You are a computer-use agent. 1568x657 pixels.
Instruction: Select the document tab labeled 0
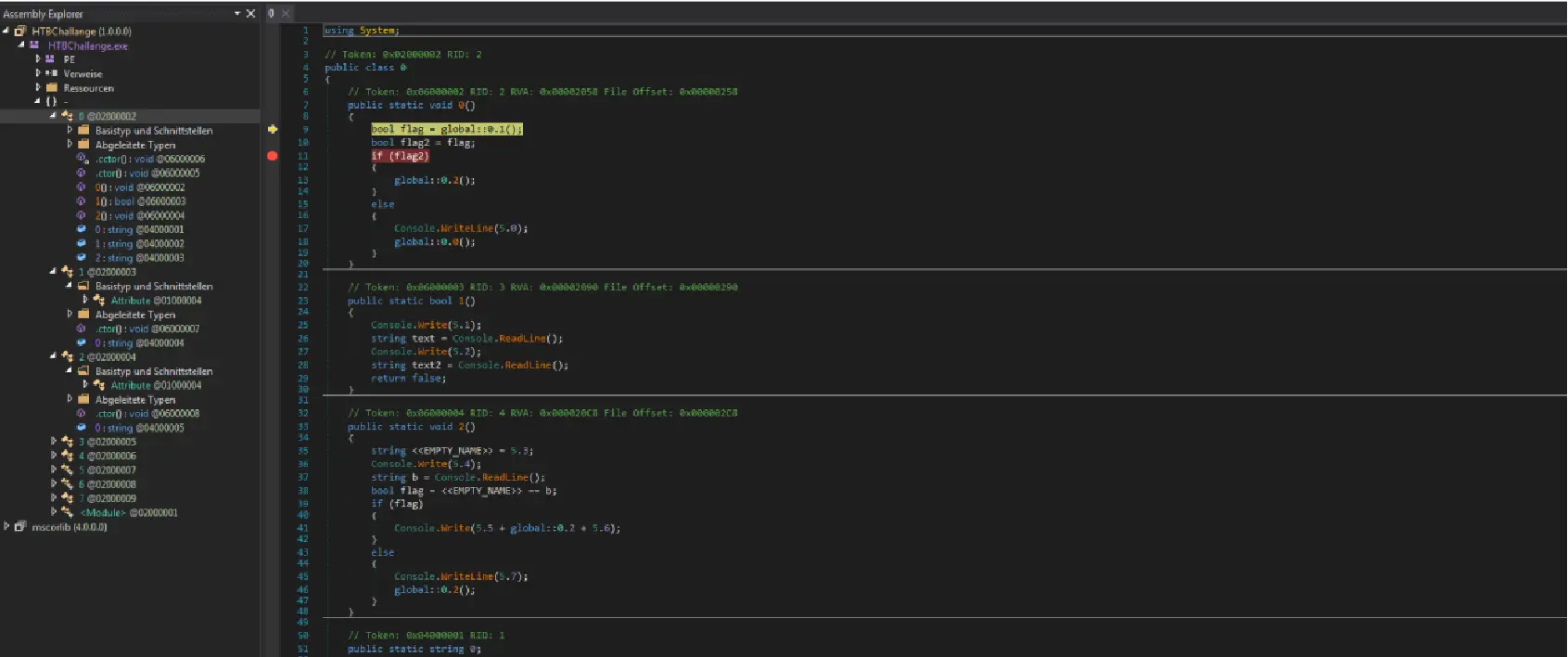click(x=271, y=13)
